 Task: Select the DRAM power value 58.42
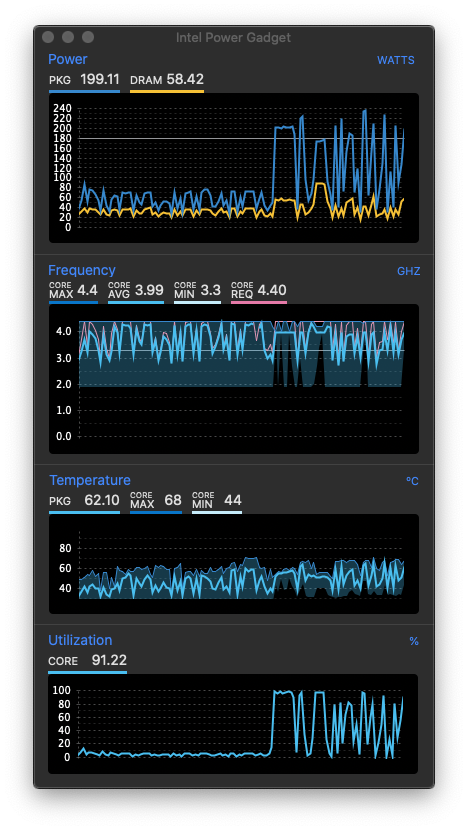[185, 79]
